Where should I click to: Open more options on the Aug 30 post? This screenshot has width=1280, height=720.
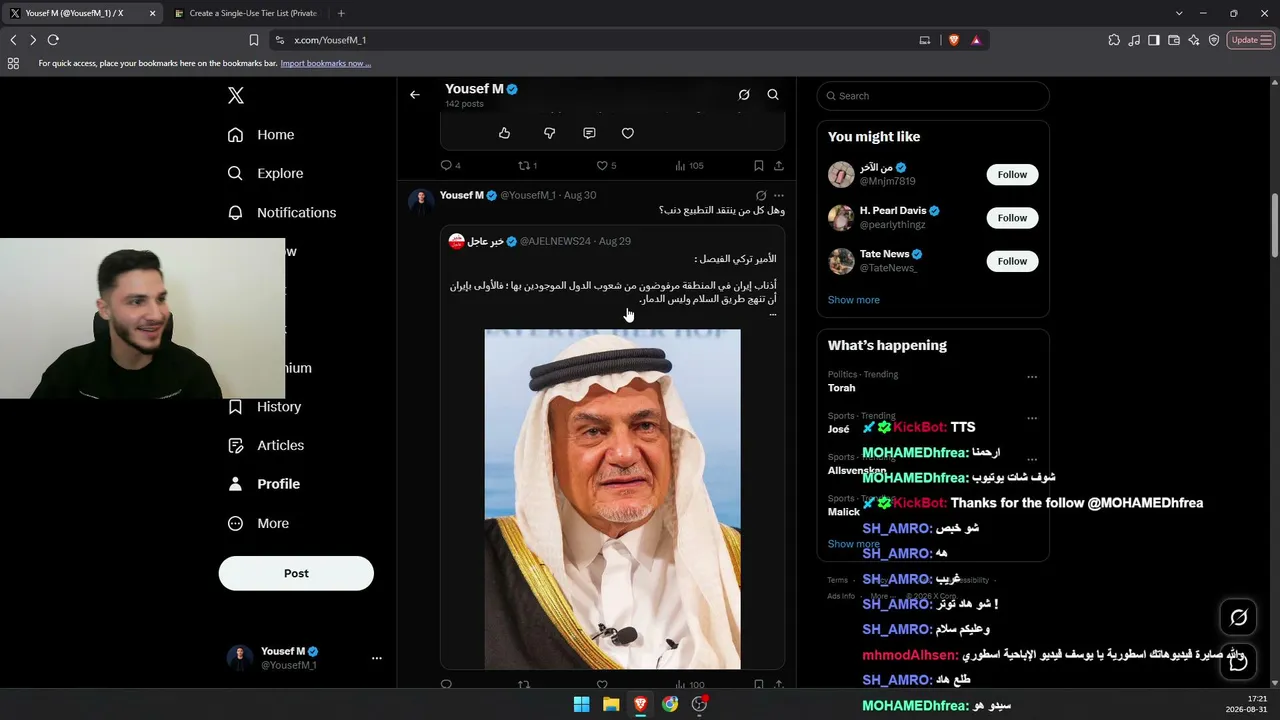point(779,196)
